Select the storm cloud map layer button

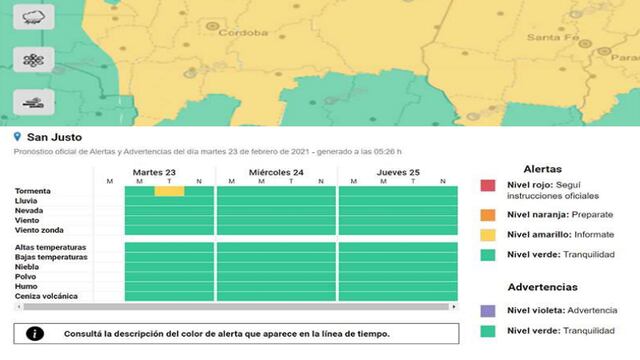pyautogui.click(x=33, y=17)
